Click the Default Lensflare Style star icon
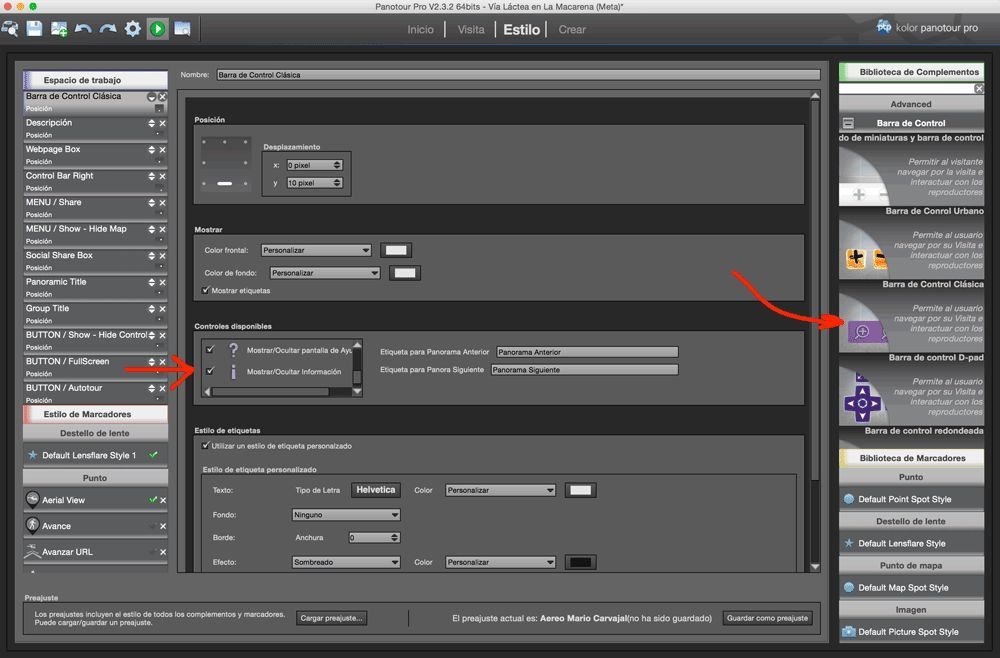 (x=849, y=543)
